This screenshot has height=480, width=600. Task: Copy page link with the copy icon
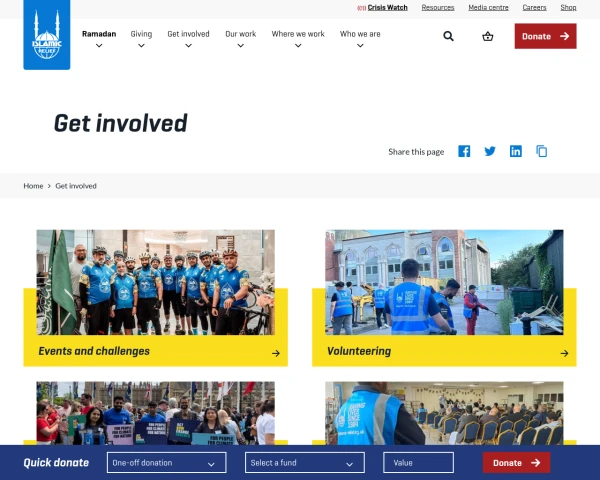point(541,151)
